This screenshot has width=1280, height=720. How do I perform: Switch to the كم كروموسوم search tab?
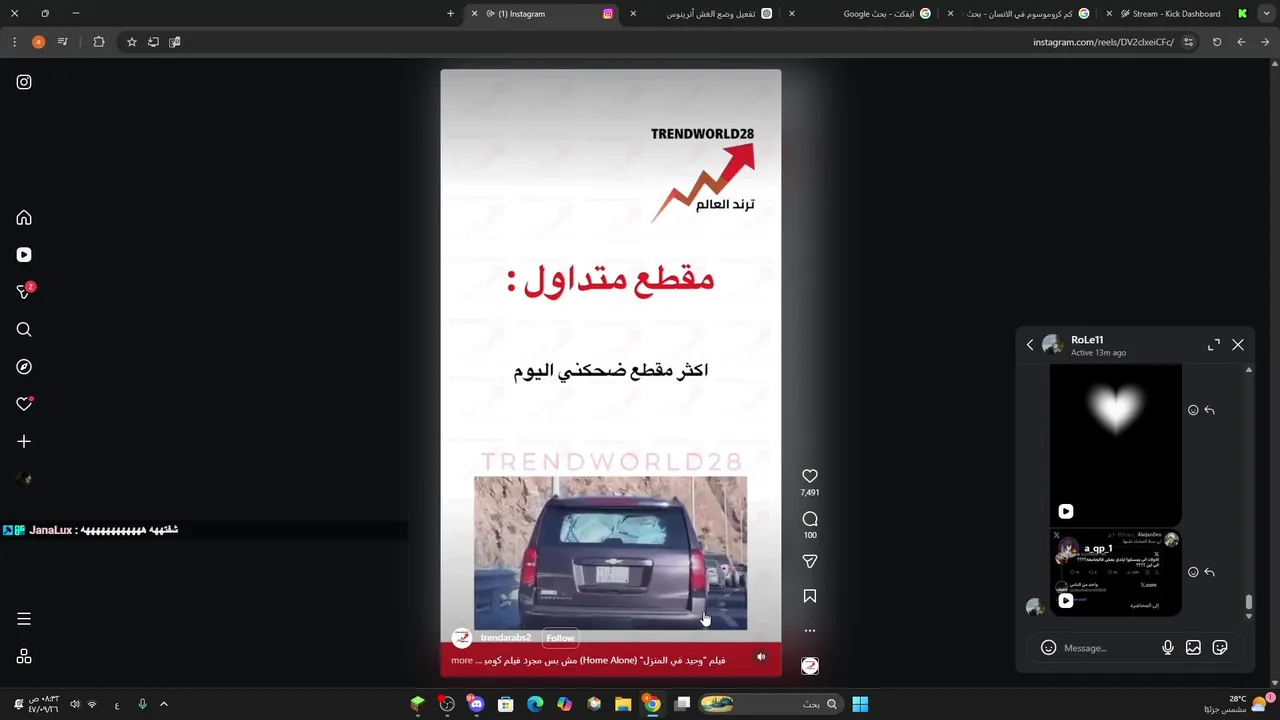point(1020,14)
